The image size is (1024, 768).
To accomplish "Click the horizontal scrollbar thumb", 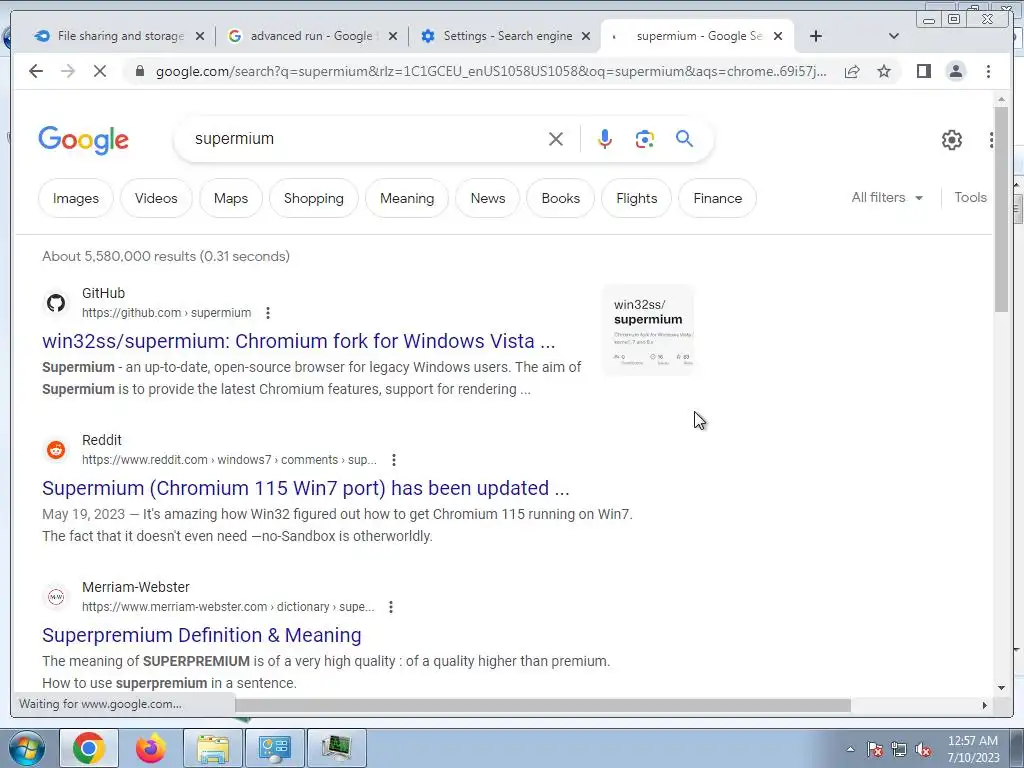I will (542, 705).
